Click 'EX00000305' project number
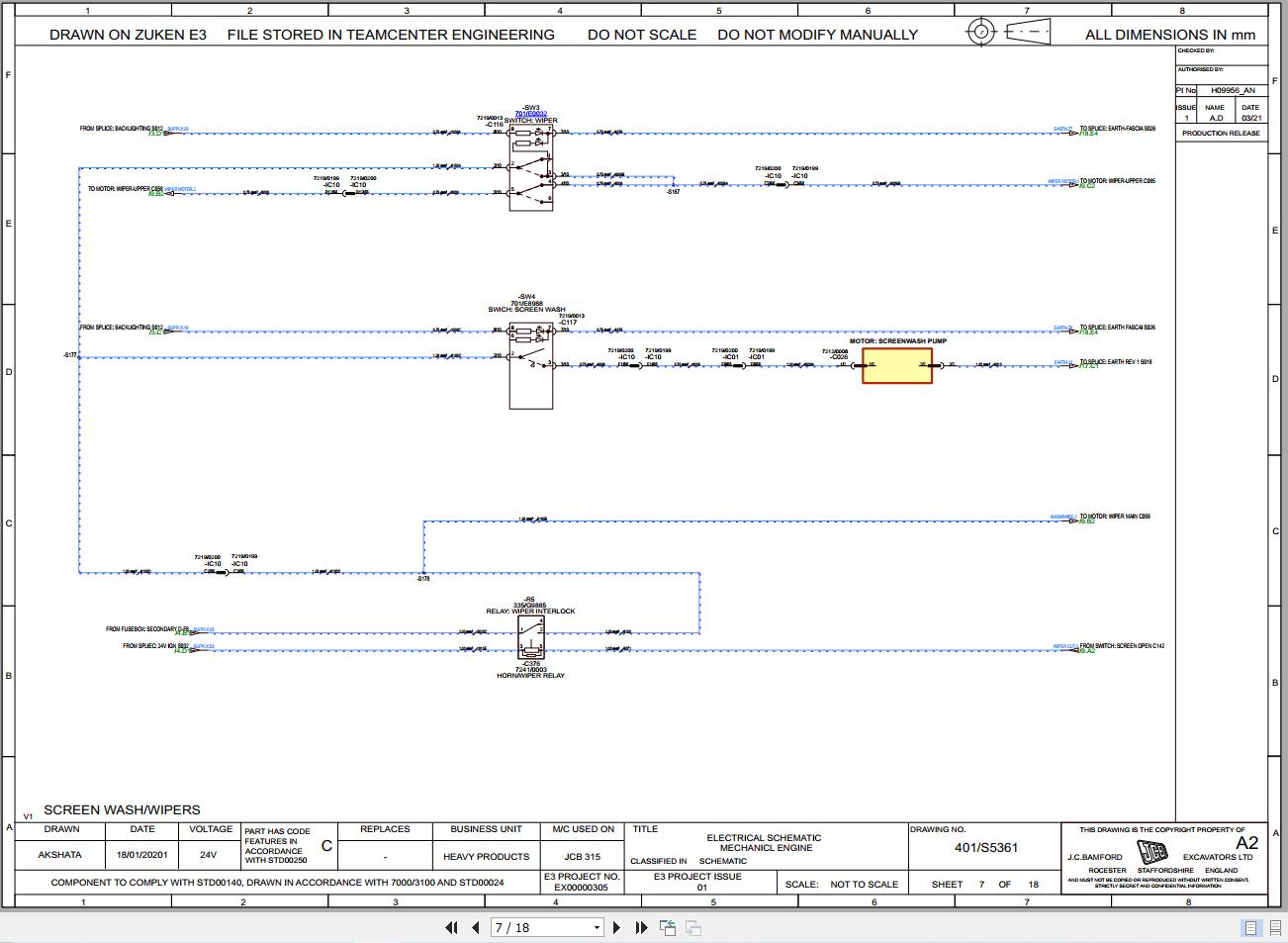This screenshot has height=943, width=1288. (581, 887)
